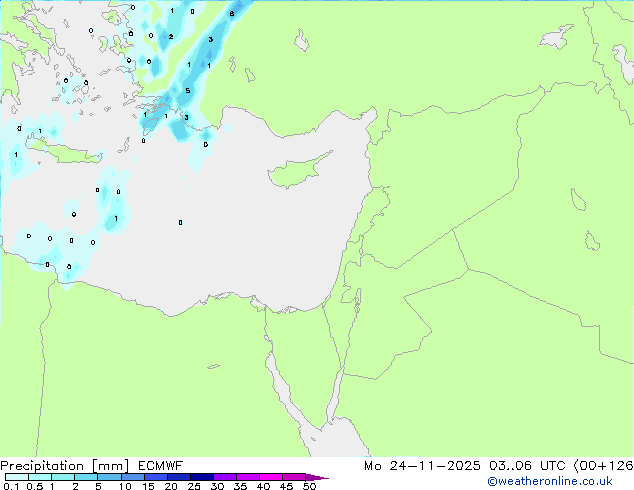
Task: Click the 1–2 mm legend color swatch
Action: [x=63, y=477]
